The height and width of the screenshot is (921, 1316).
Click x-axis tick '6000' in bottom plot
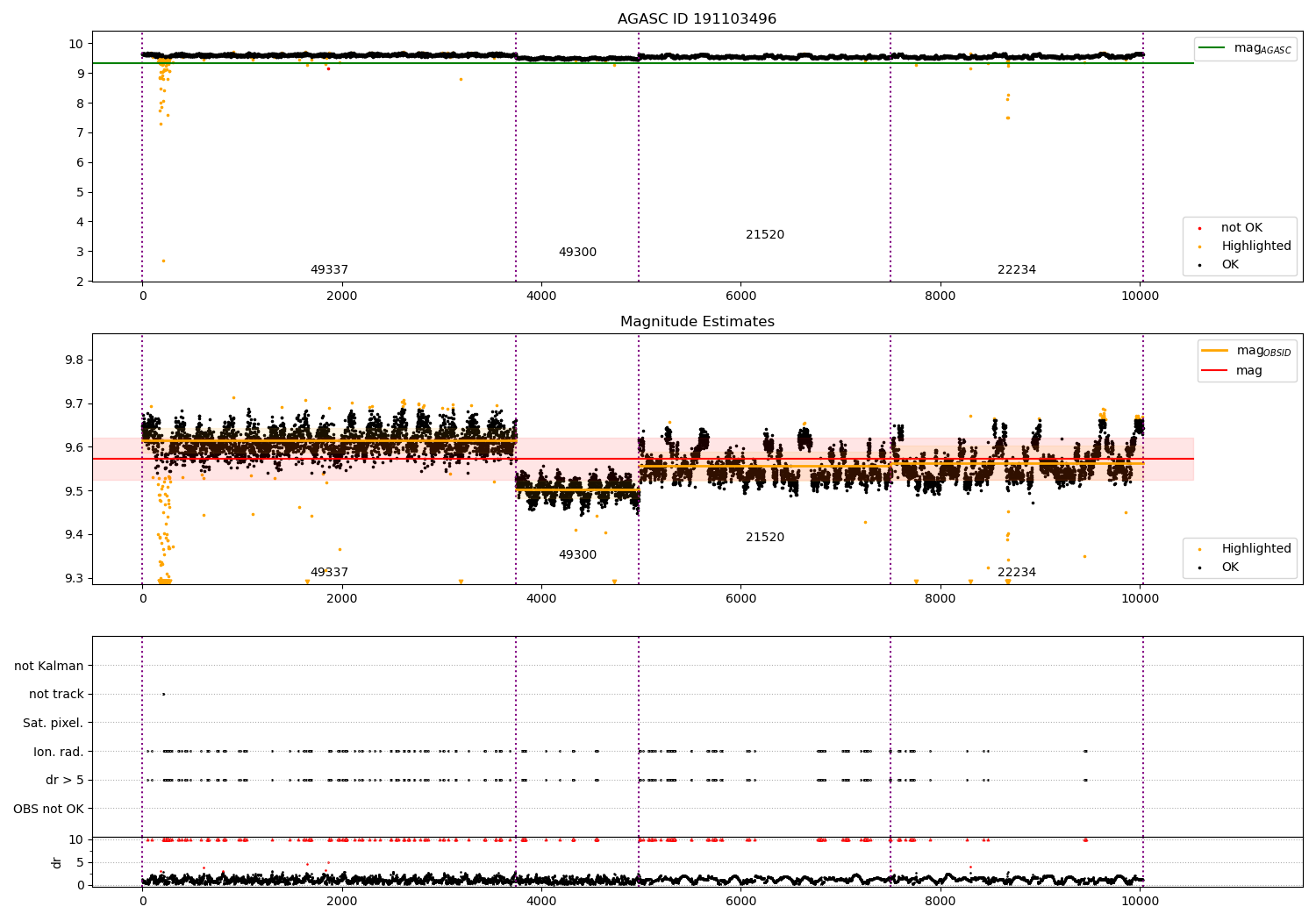click(740, 901)
